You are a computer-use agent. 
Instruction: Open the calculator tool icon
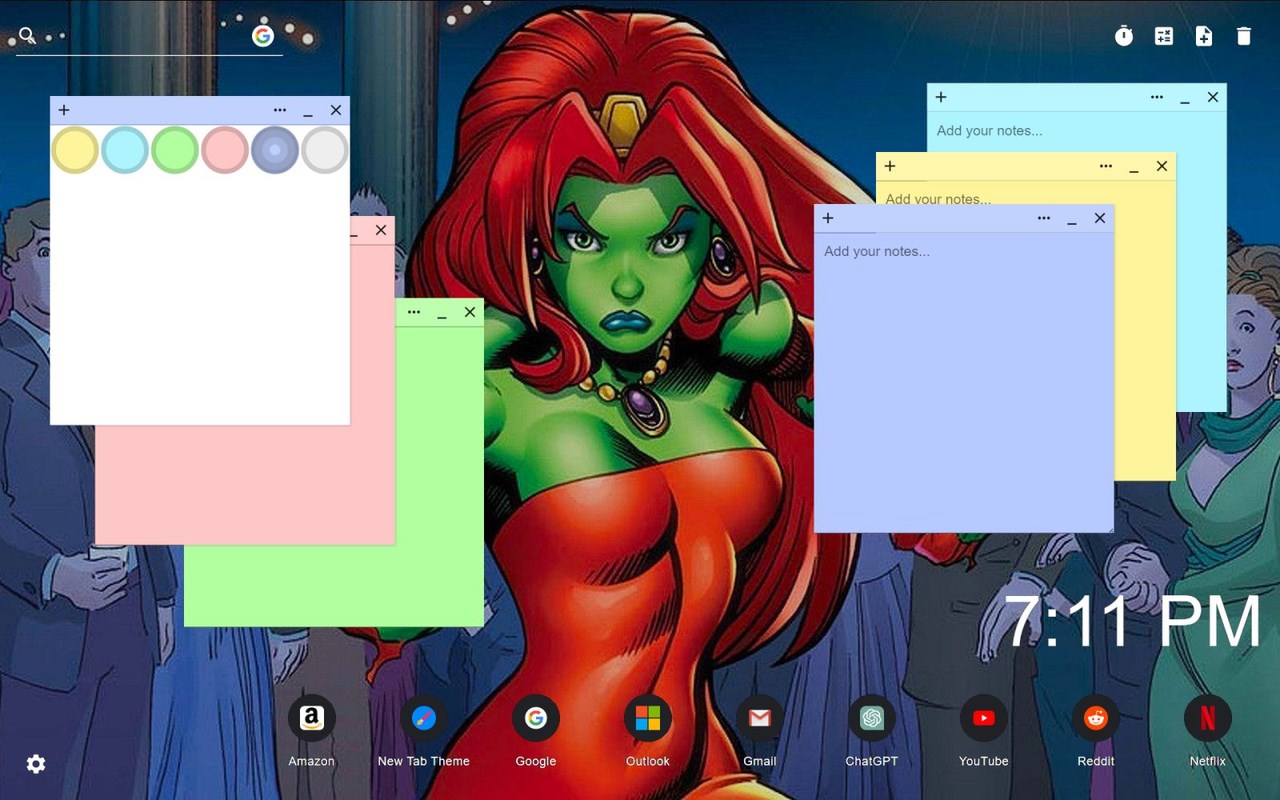(1164, 36)
